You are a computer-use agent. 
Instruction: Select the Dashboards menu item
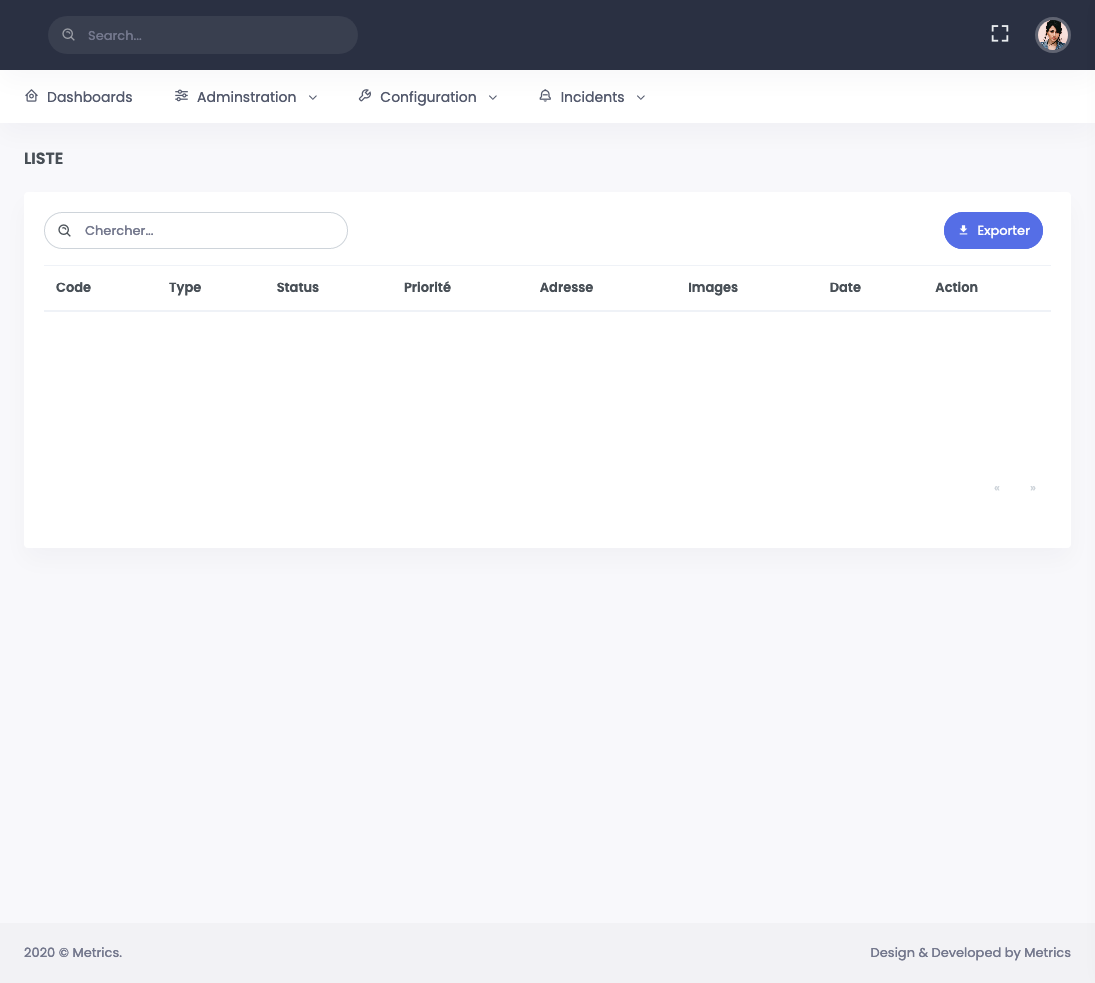click(89, 97)
